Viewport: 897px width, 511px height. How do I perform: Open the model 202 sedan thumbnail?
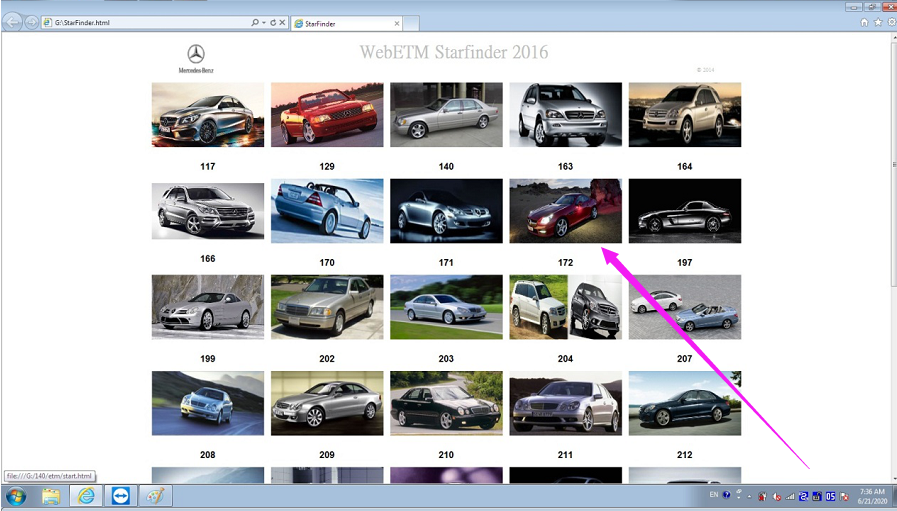point(327,307)
